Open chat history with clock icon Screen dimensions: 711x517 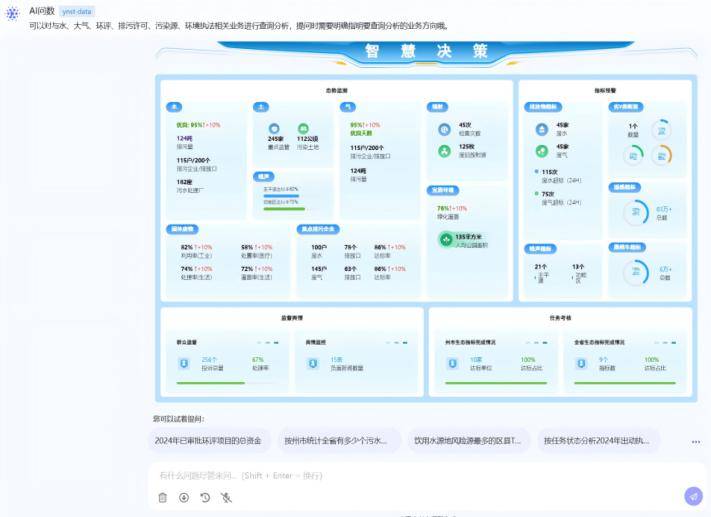(x=205, y=497)
